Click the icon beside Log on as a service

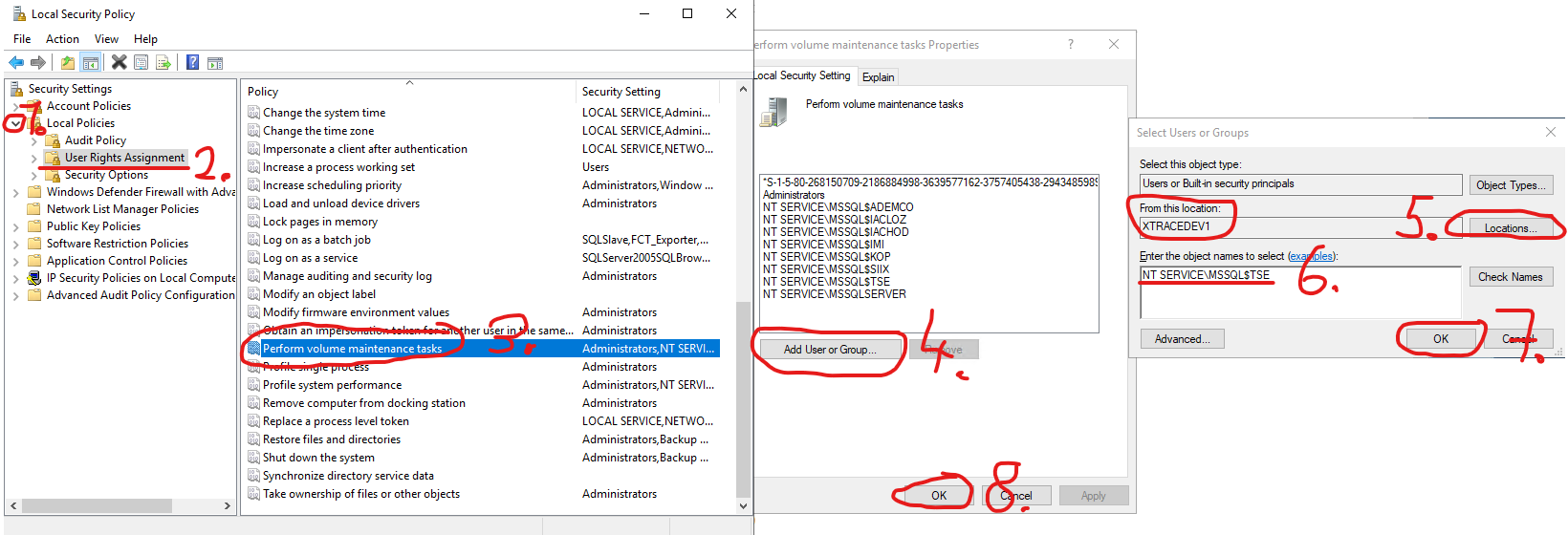(x=253, y=257)
